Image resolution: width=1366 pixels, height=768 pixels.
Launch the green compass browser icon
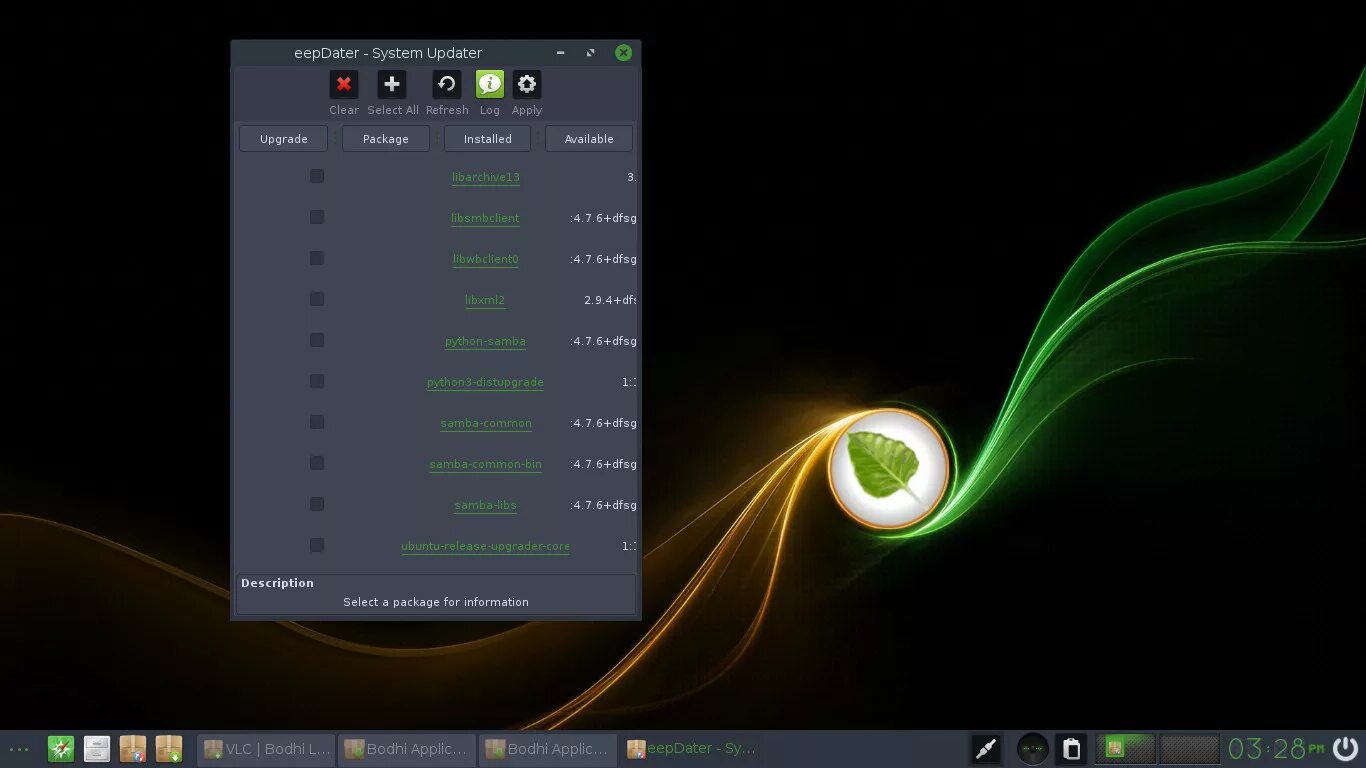[x=61, y=748]
